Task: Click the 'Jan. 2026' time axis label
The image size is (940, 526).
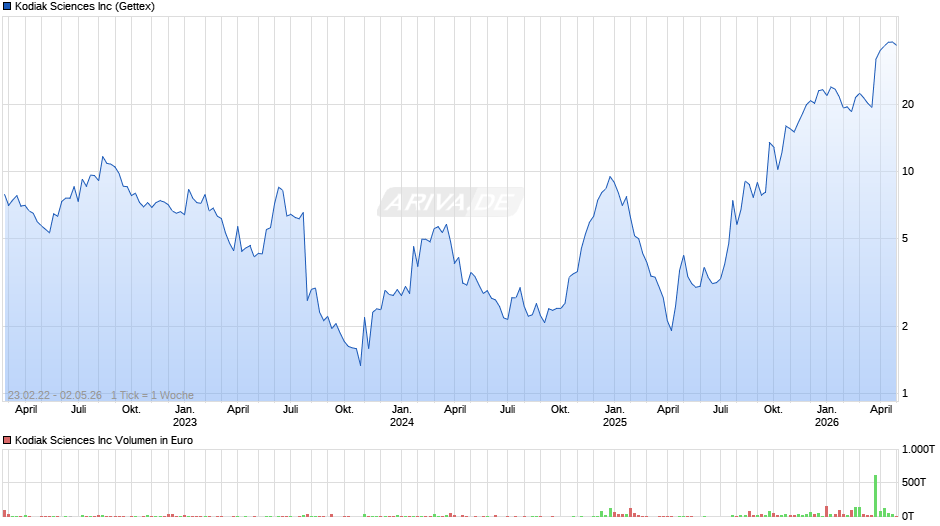Action: [827, 416]
